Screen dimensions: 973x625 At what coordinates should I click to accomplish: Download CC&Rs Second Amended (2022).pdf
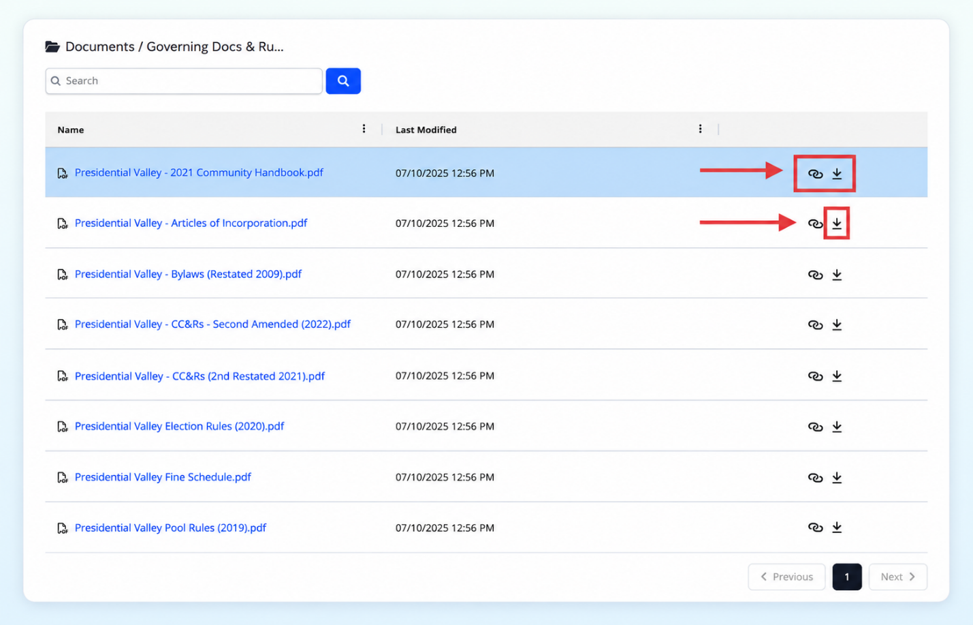(x=836, y=325)
